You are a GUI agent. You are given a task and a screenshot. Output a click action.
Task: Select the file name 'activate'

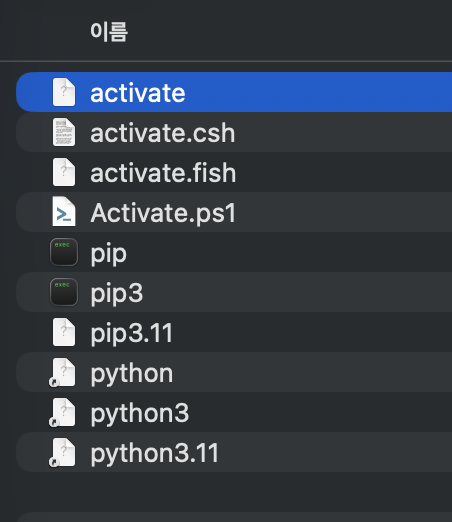pyautogui.click(x=138, y=93)
